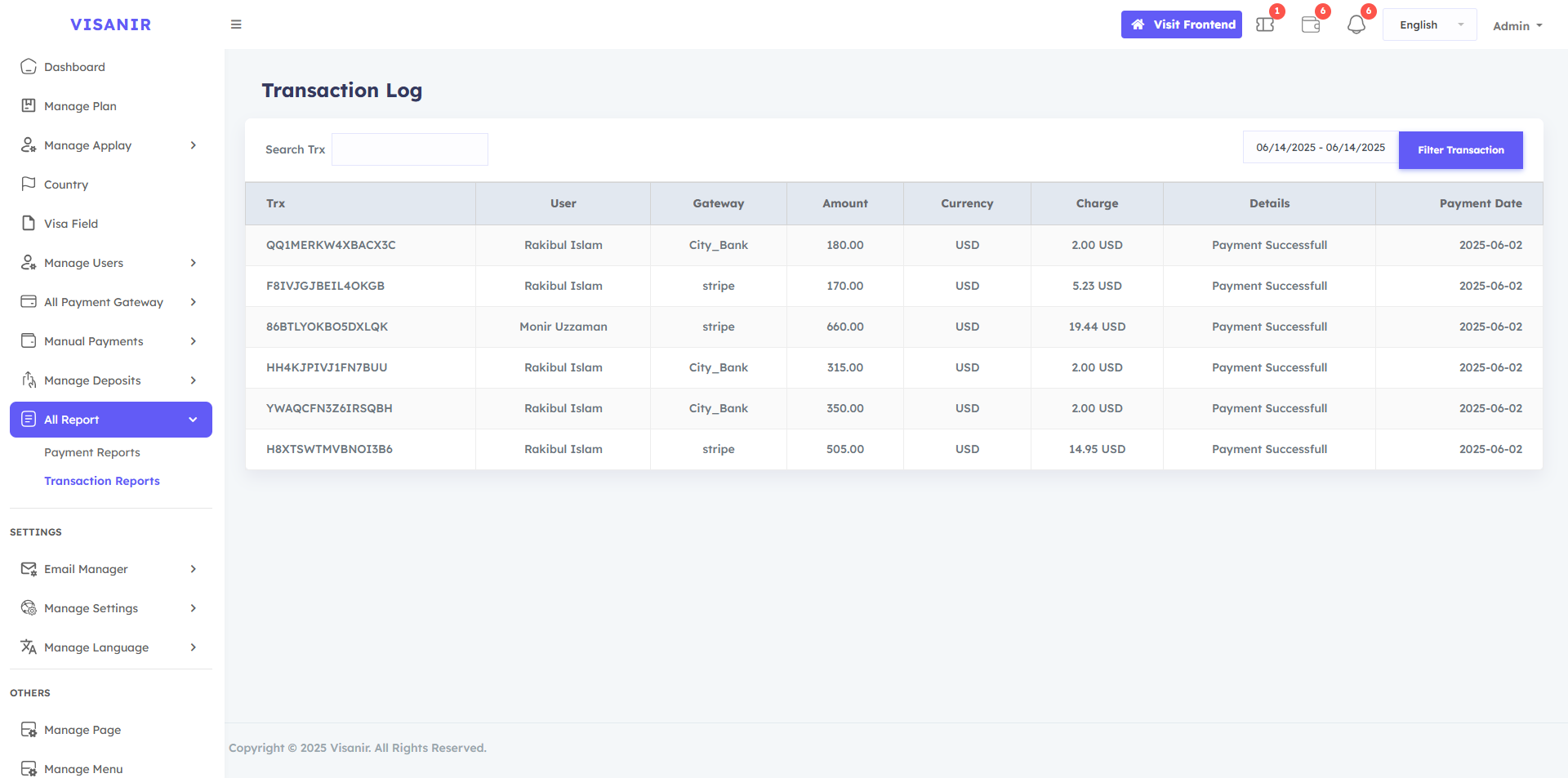Click the 505.00 amount cell
This screenshot has height=778, width=1568.
[845, 449]
